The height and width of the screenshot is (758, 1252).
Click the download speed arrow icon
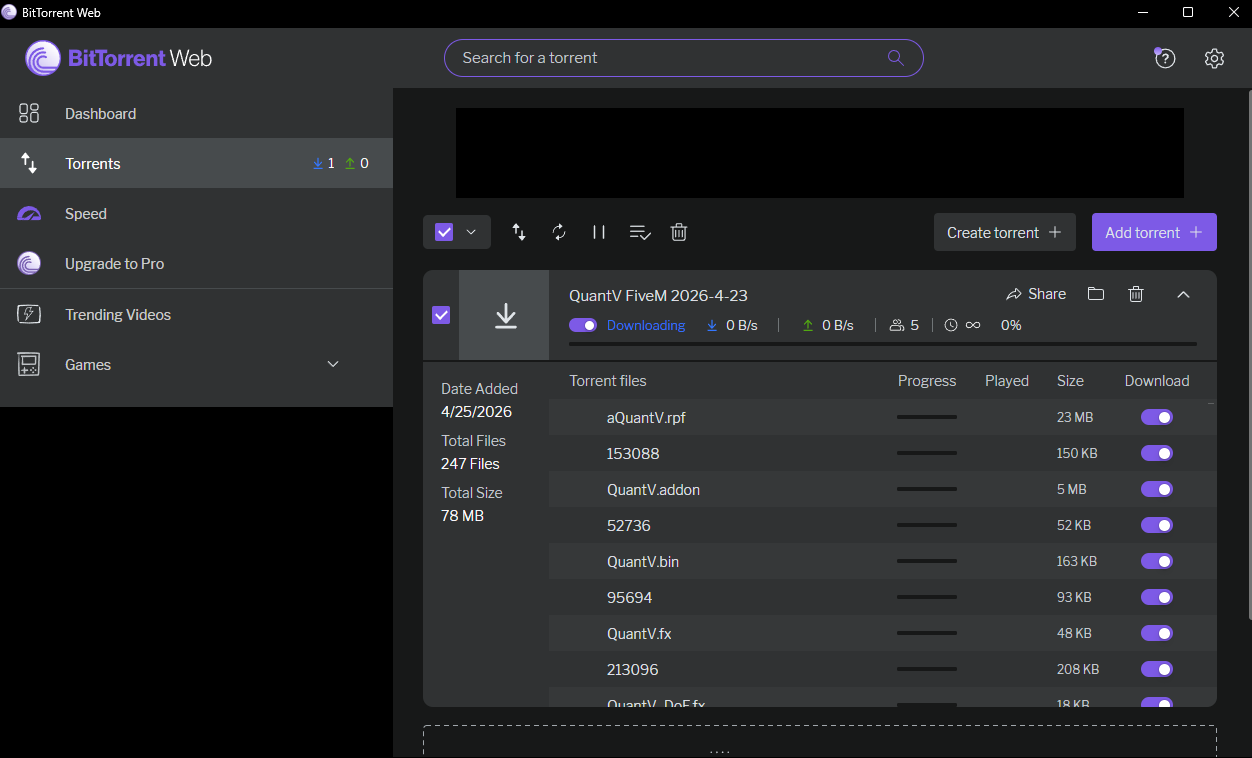point(712,325)
